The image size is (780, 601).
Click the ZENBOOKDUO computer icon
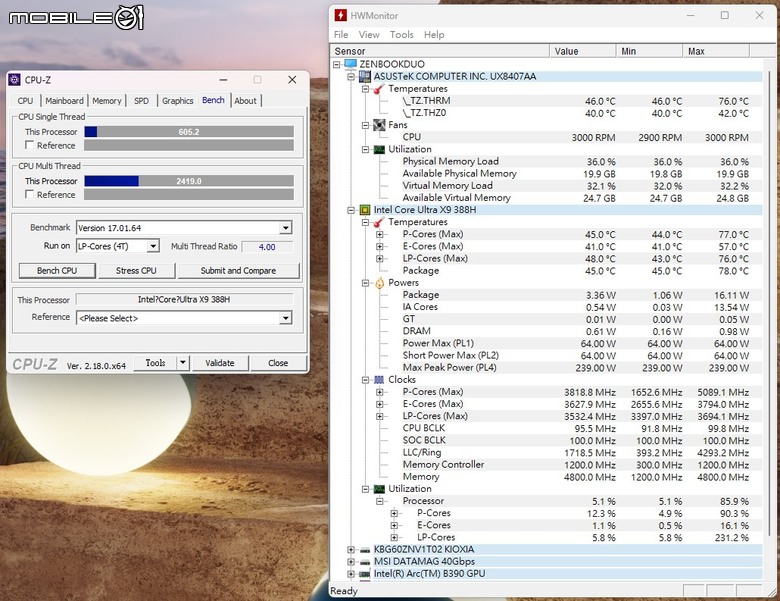click(351, 64)
